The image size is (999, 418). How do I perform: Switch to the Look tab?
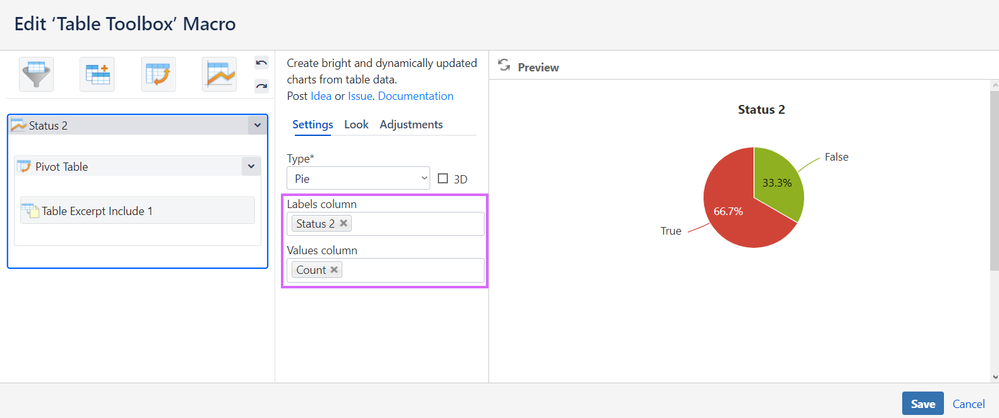356,124
